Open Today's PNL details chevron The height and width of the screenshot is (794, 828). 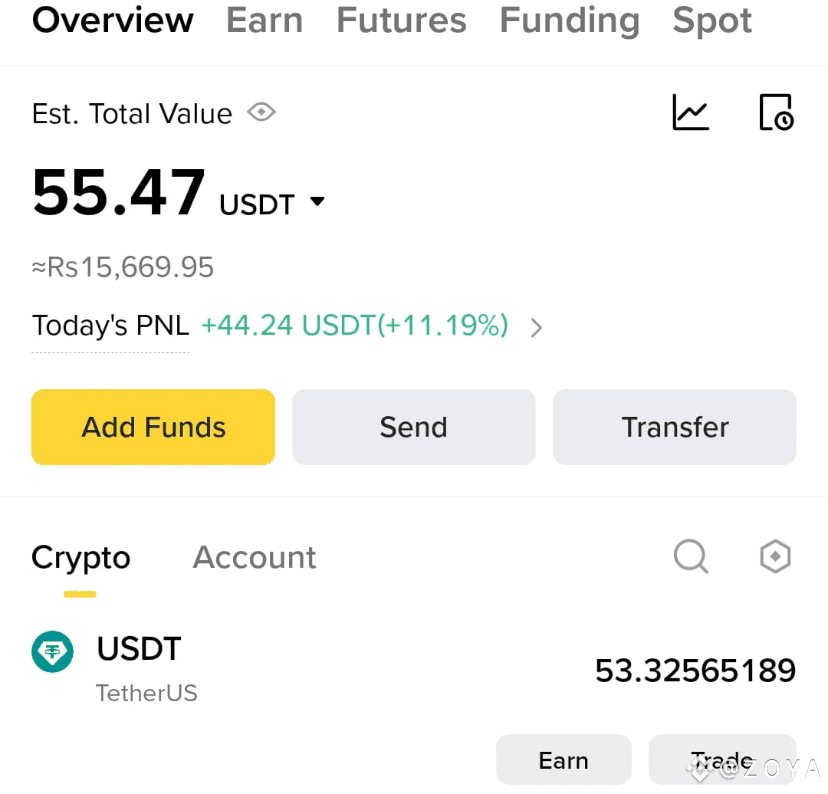pyautogui.click(x=536, y=328)
